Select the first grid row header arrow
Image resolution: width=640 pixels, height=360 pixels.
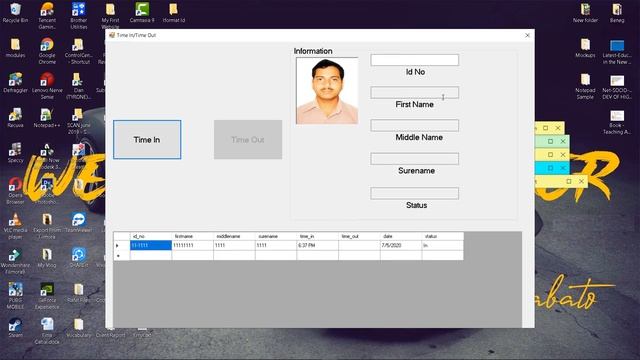[x=122, y=245]
